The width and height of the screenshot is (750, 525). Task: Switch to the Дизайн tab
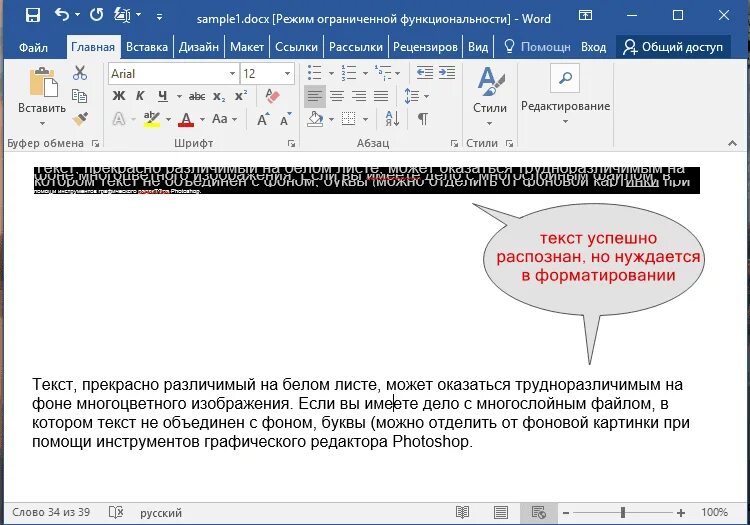(199, 47)
